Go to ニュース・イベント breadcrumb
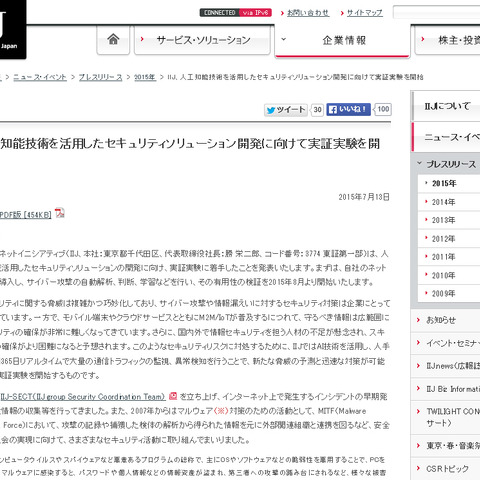480x480 pixels. (x=40, y=77)
